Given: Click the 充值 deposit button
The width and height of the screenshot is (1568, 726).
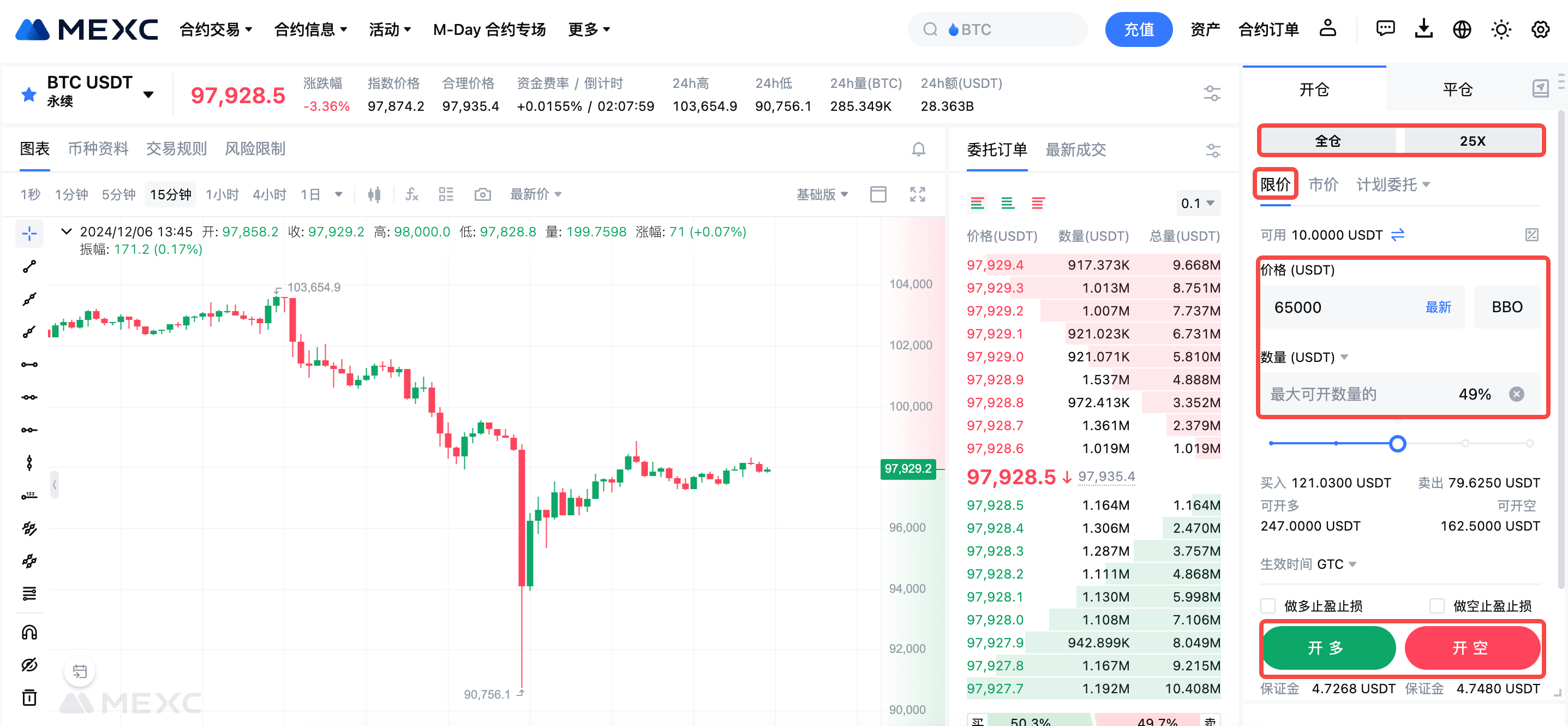Looking at the screenshot, I should [1138, 29].
